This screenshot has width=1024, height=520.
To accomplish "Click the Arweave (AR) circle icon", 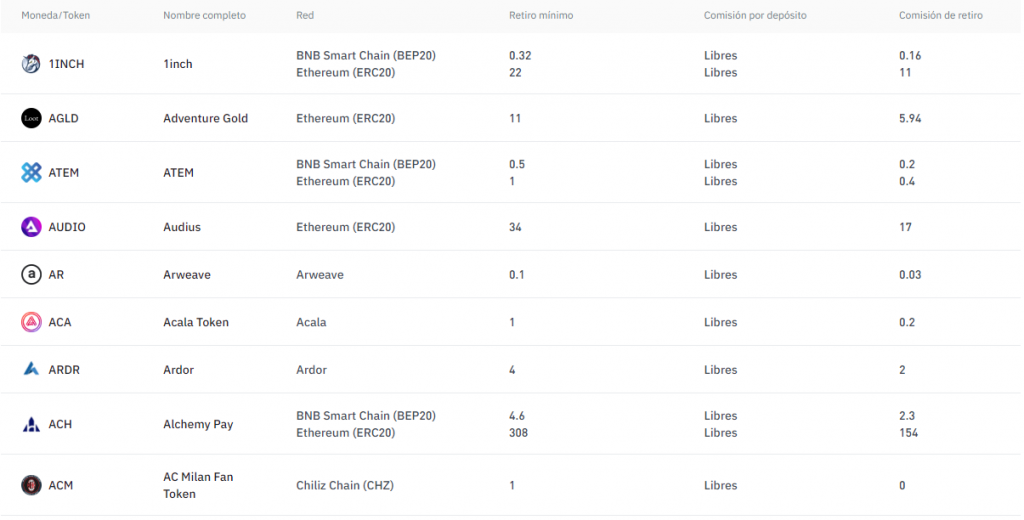I will pos(31,274).
